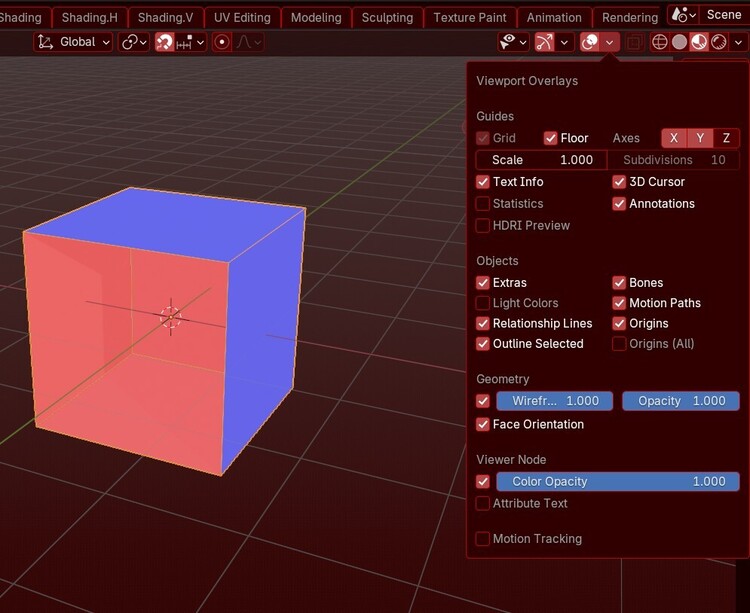Enable the Statistics checkbox
The height and width of the screenshot is (613, 750).
point(483,204)
